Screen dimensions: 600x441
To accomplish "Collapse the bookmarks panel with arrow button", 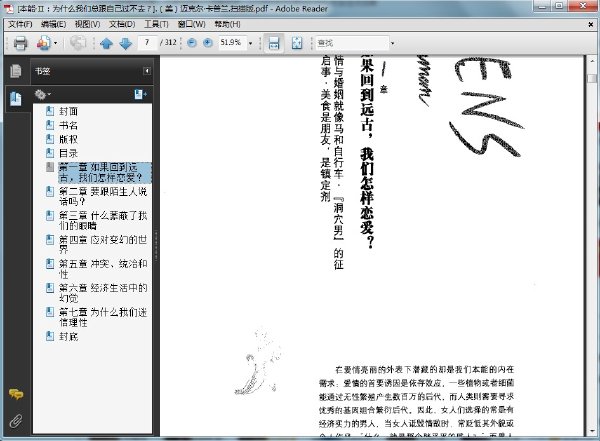I will pyautogui.click(x=147, y=71).
